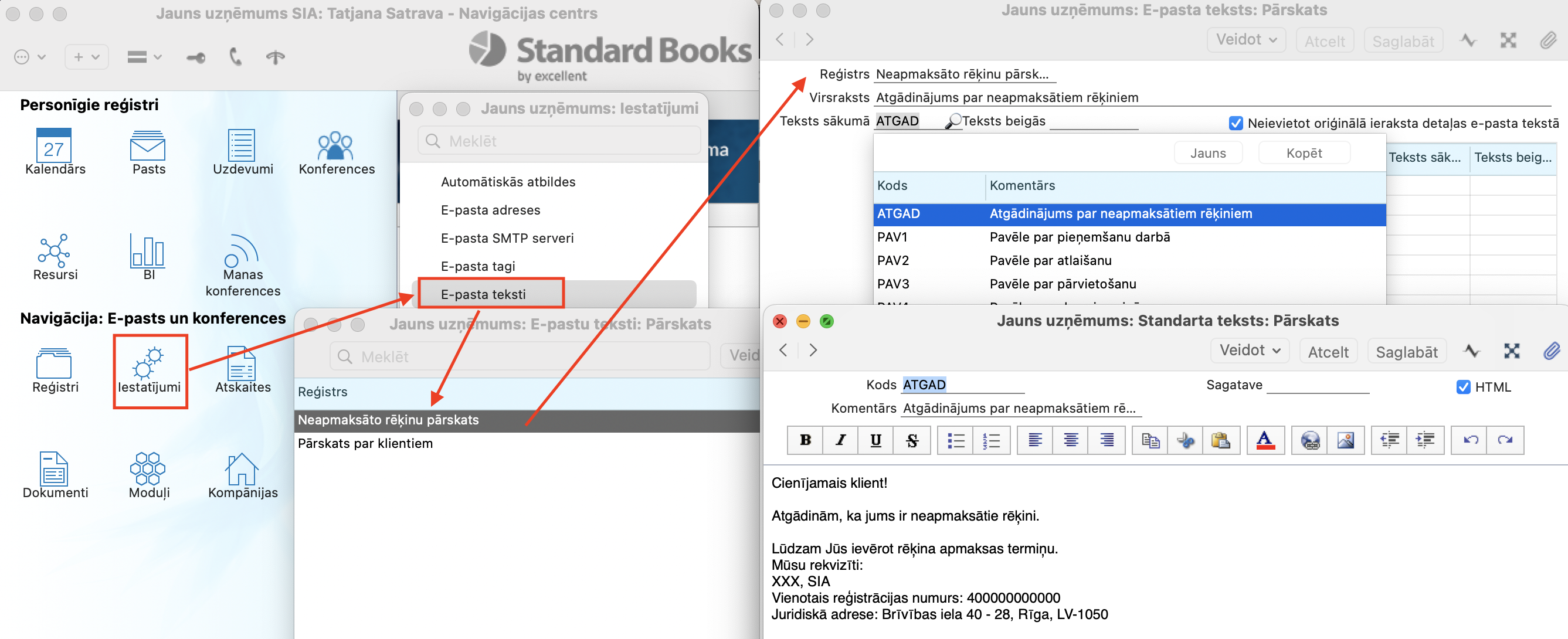
Task: Toggle Neievietot oriģinālā ieraksta detaļas checkbox
Action: coord(1235,124)
